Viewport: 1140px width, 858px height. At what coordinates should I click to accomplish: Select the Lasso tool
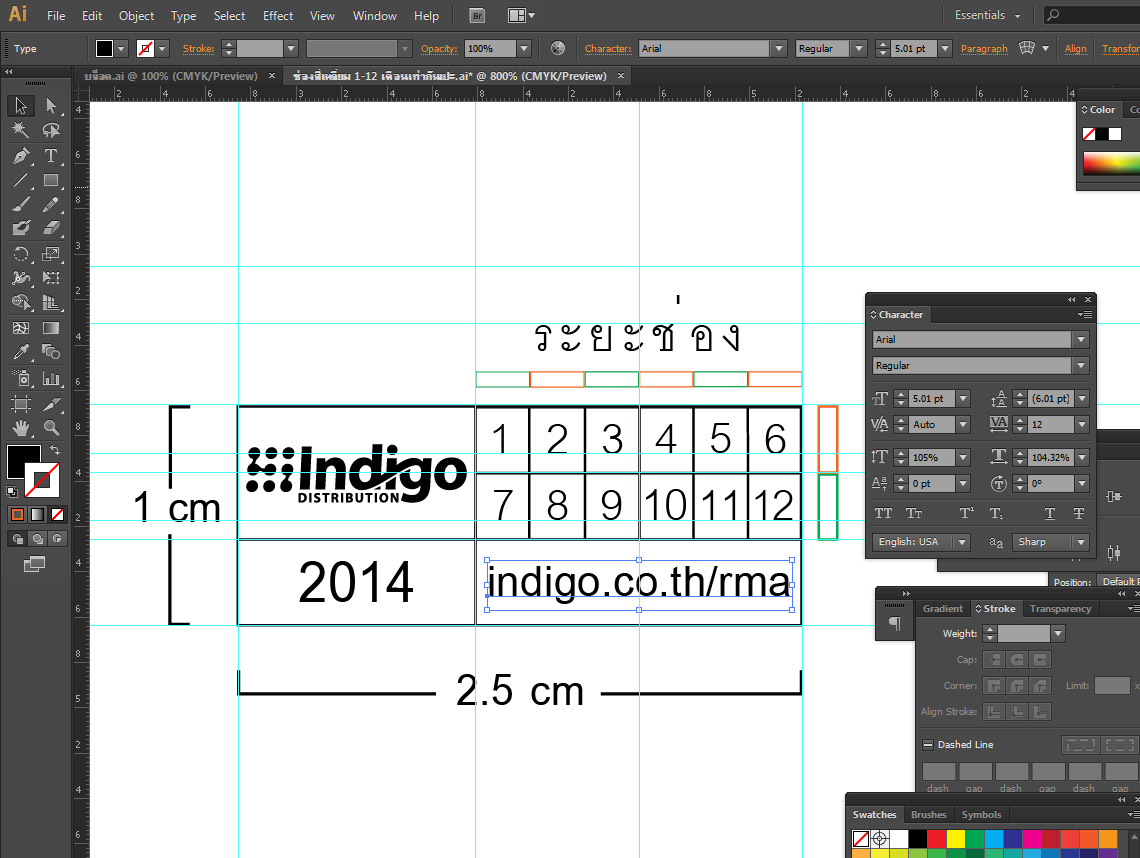51,131
